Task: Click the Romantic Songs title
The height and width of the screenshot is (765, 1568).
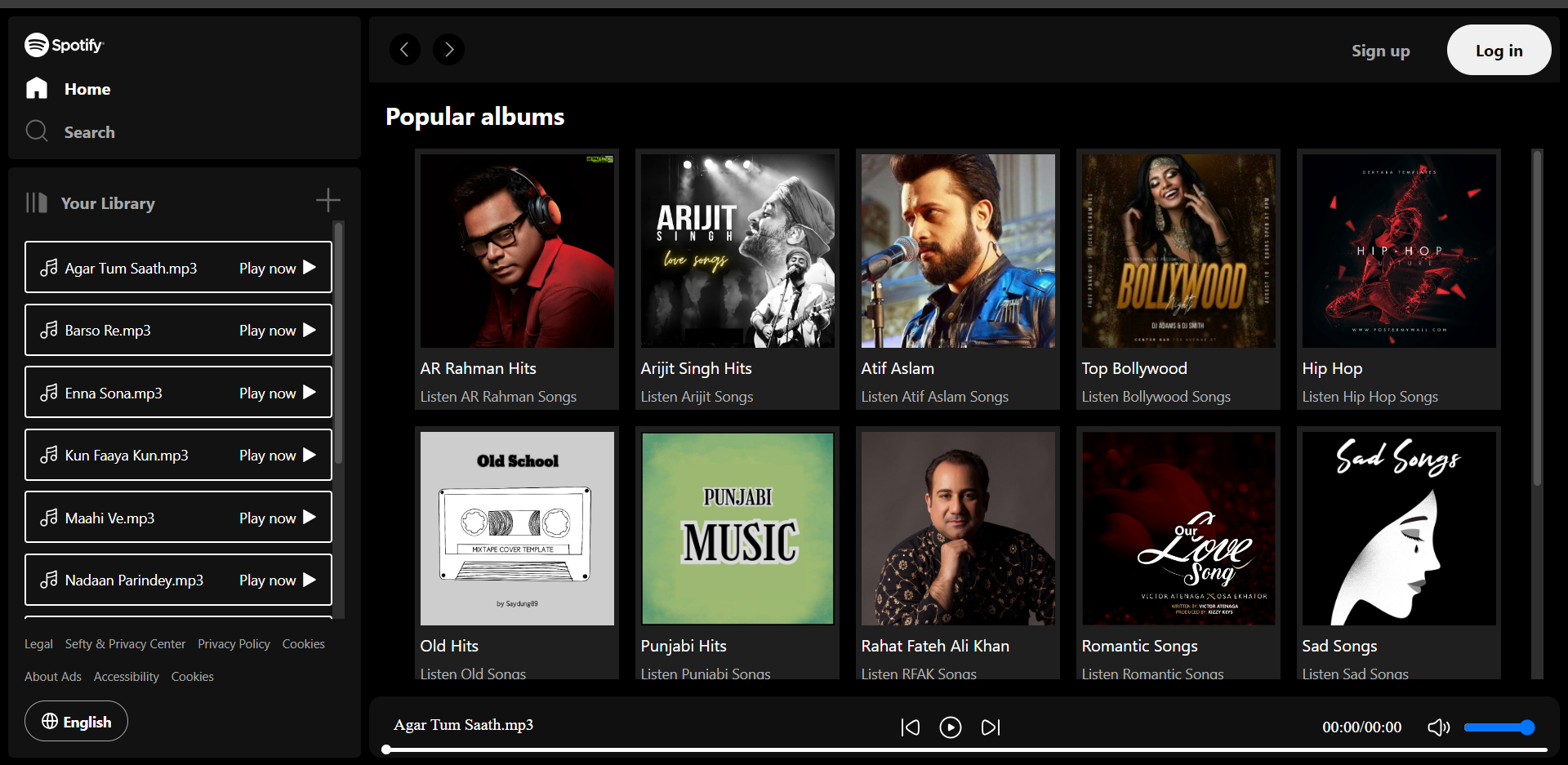Action: tap(1139, 646)
